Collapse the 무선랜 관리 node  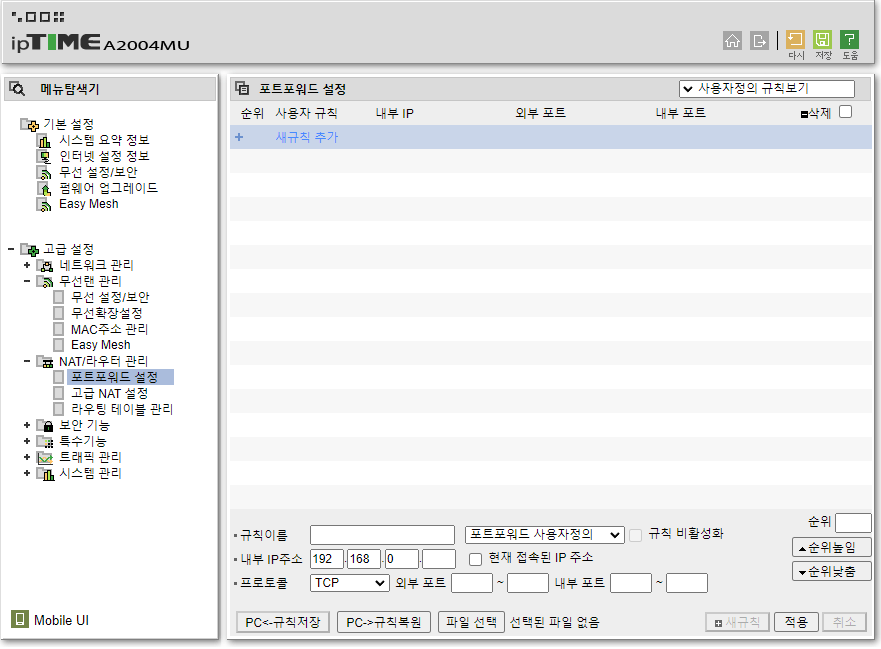[x=26, y=281]
